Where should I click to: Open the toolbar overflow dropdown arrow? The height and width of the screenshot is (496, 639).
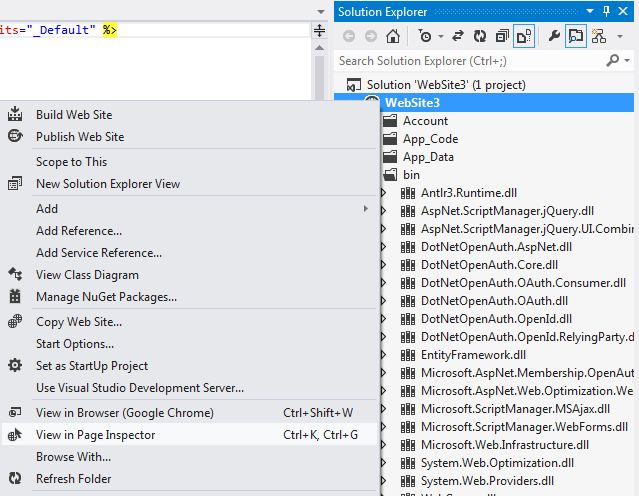coord(620,37)
